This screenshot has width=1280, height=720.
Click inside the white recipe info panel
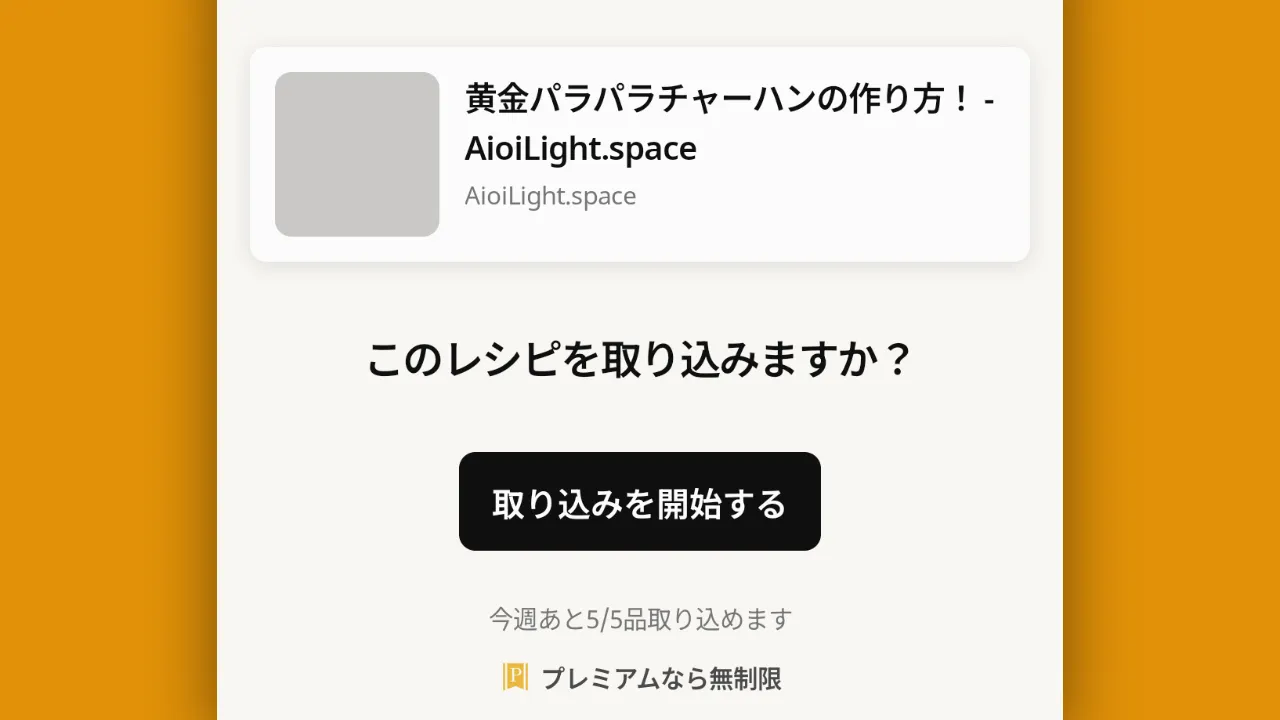click(x=639, y=153)
